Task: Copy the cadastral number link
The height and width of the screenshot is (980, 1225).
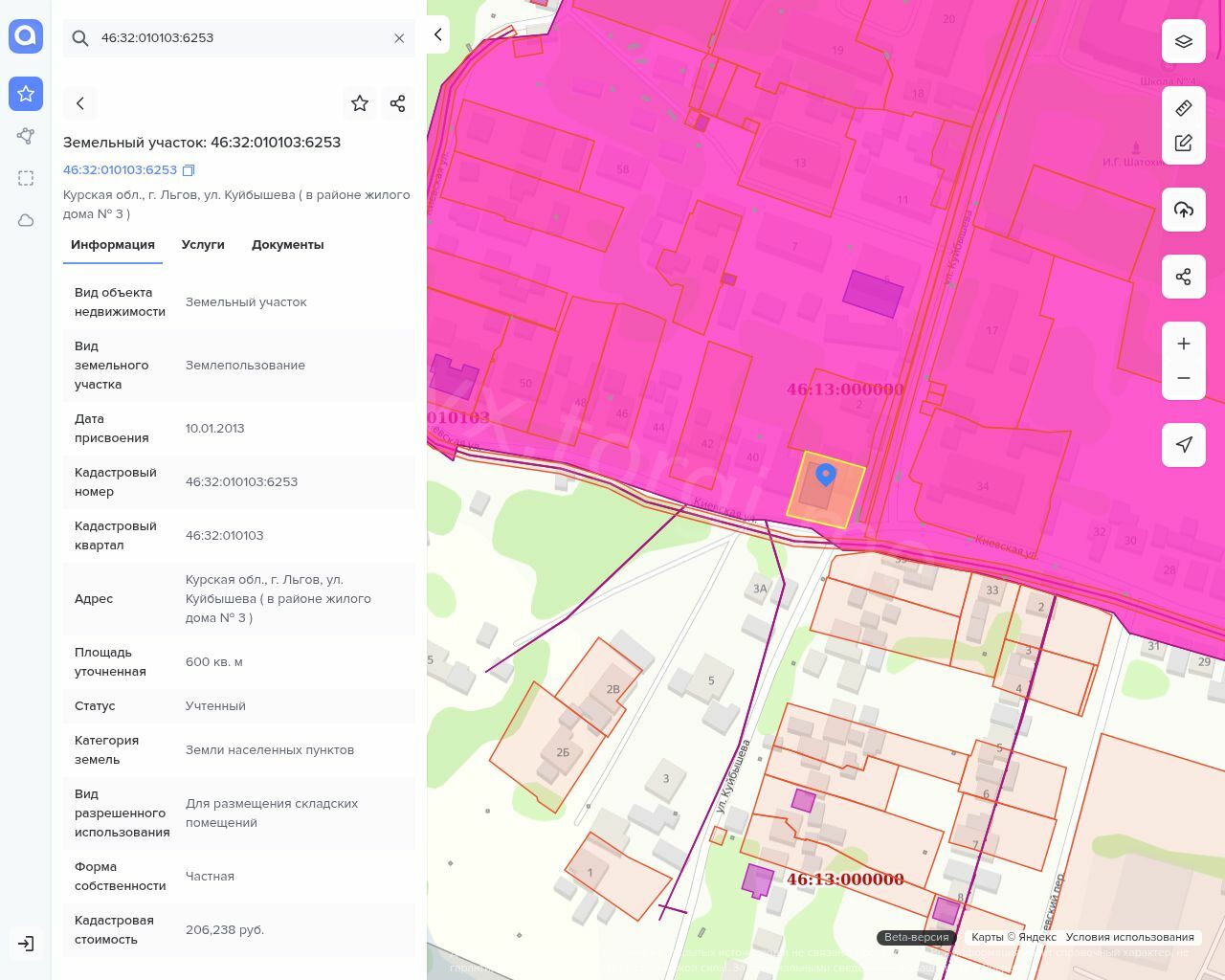Action: click(x=189, y=170)
